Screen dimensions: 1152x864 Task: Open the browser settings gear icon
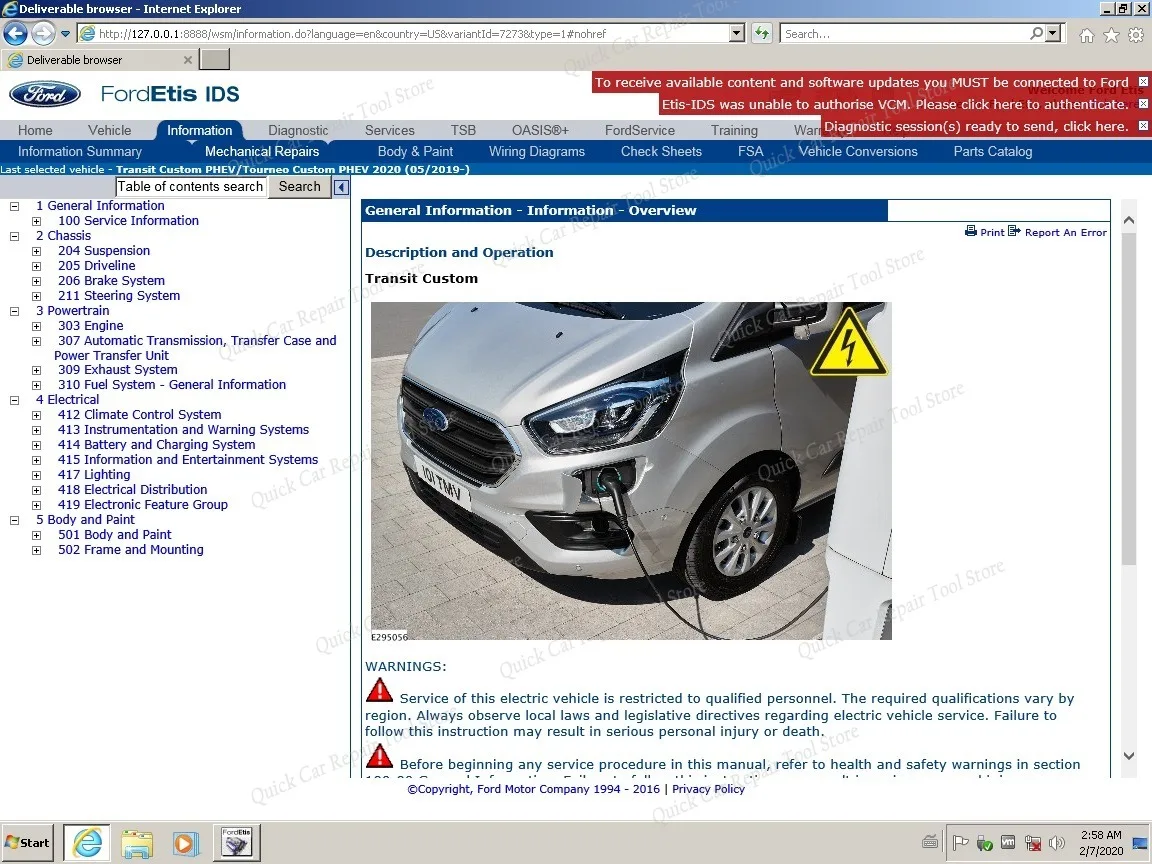pyautogui.click(x=1135, y=34)
